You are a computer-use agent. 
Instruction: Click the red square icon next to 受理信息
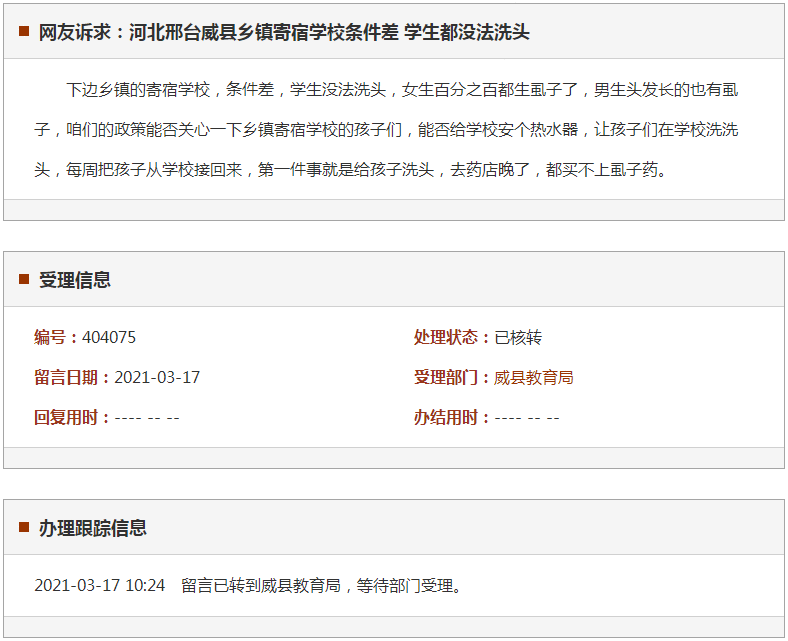24,280
